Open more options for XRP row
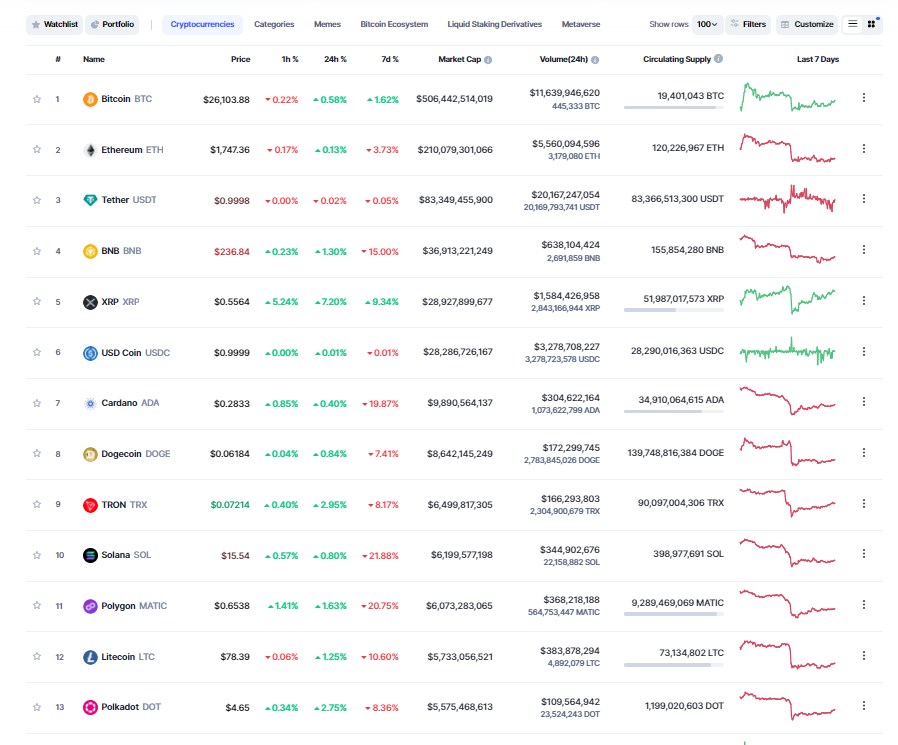This screenshot has width=898, height=745. [864, 300]
